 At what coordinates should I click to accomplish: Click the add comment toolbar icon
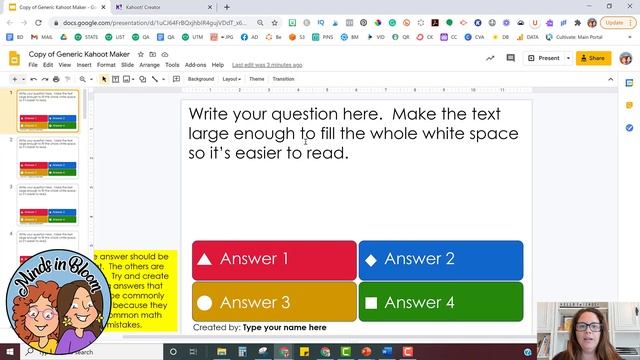point(176,79)
